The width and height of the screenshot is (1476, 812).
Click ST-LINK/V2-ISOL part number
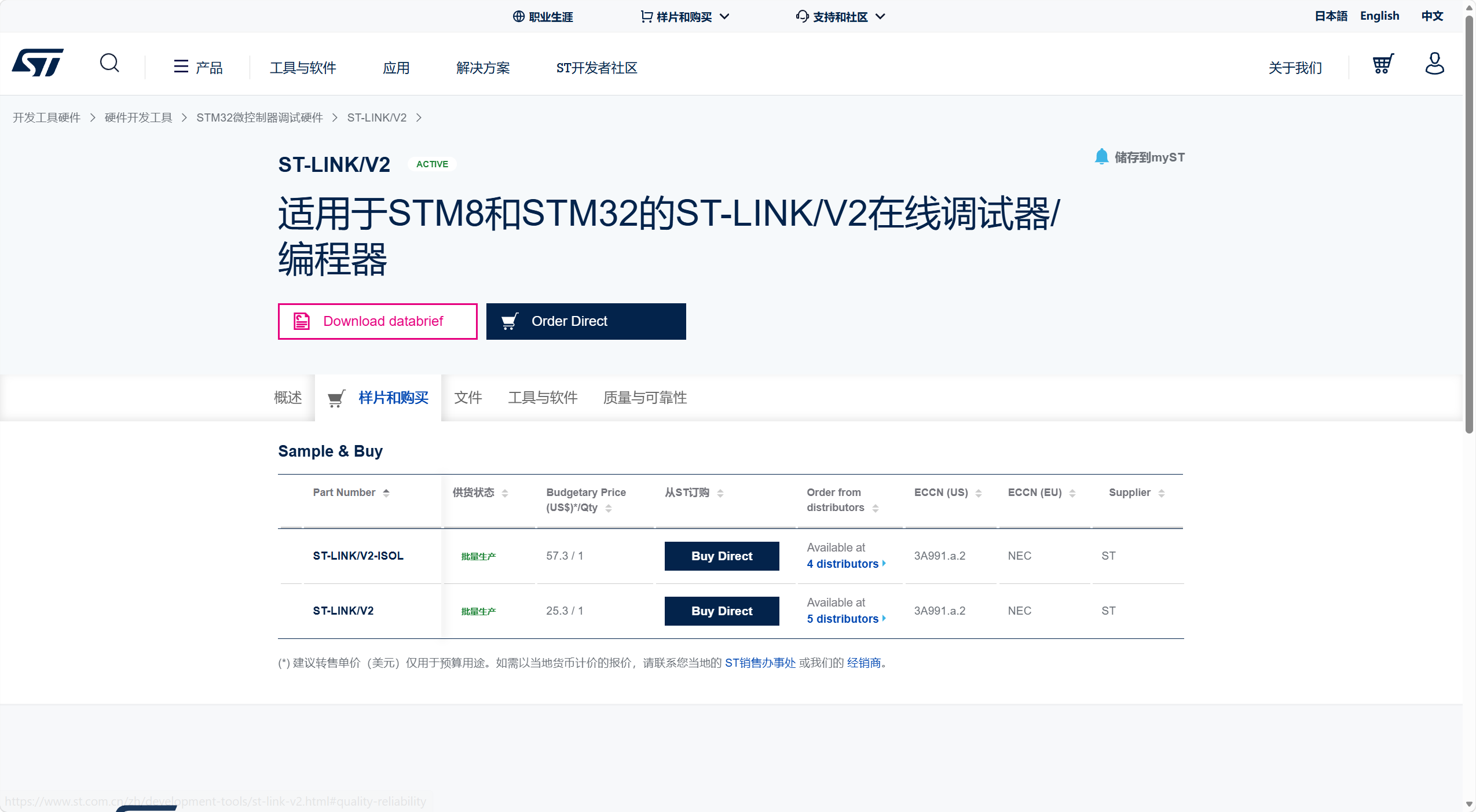[358, 556]
